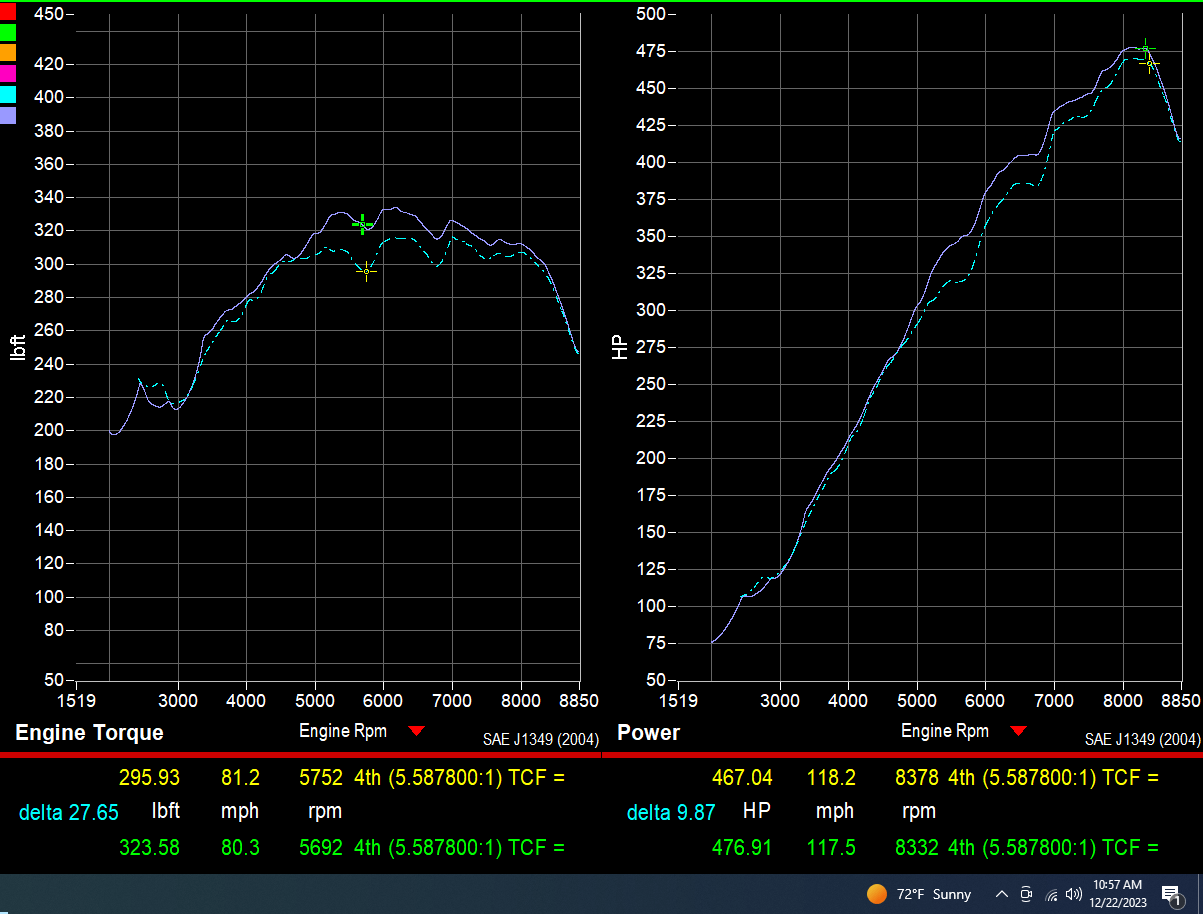
Task: Open the sunny weather widget icon
Action: tap(876, 894)
